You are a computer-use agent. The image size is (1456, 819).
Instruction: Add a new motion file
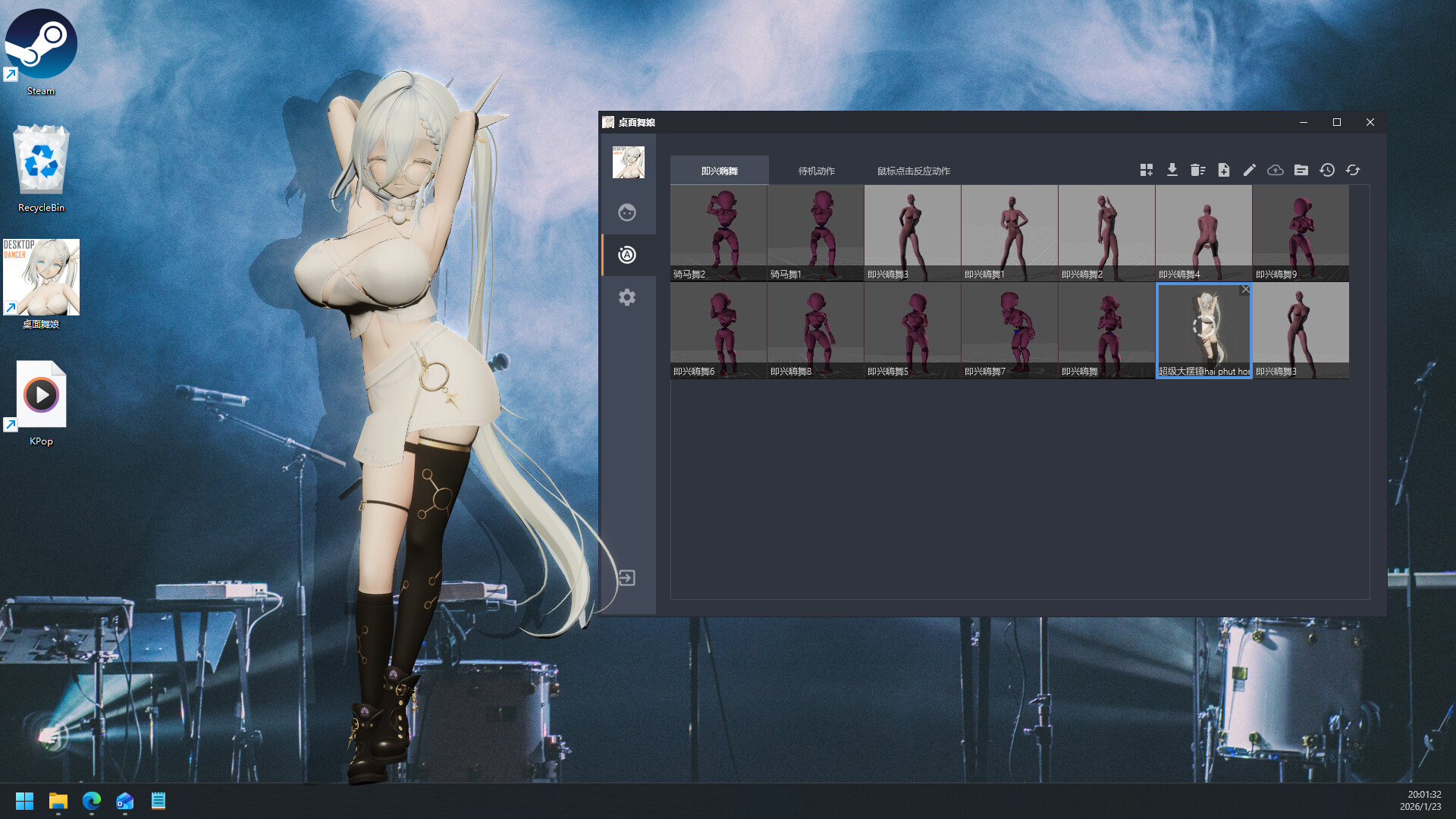tap(1224, 170)
